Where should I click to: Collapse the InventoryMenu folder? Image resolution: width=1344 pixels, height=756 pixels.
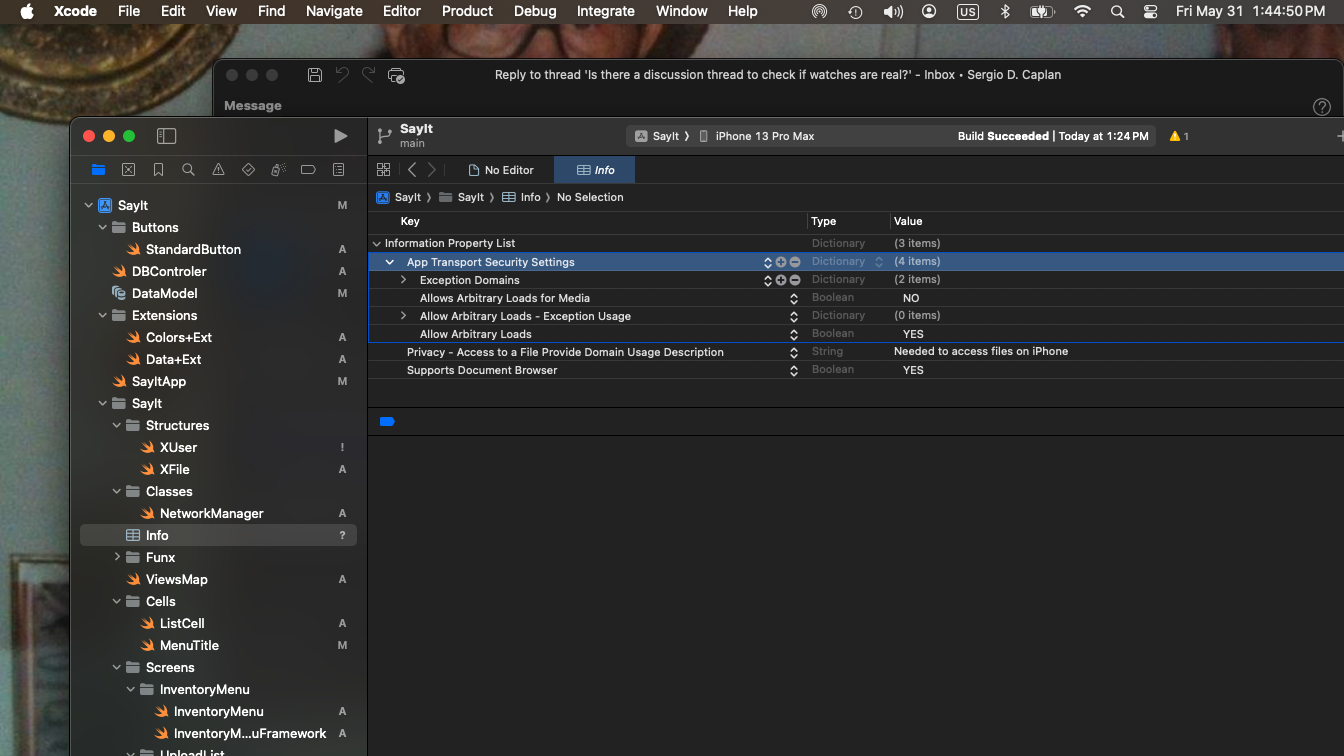(x=131, y=690)
